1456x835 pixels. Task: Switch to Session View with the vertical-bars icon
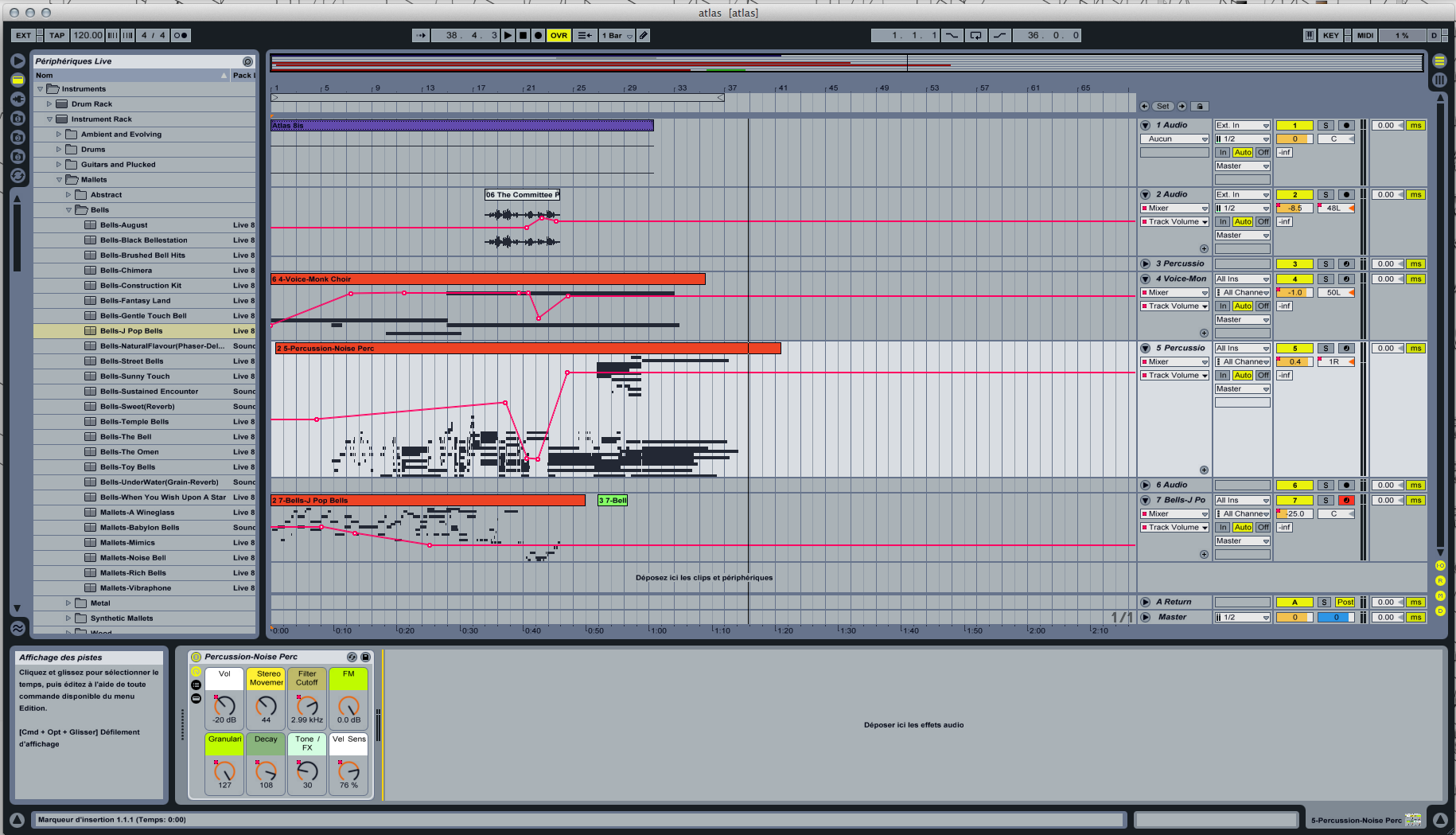point(1439,80)
